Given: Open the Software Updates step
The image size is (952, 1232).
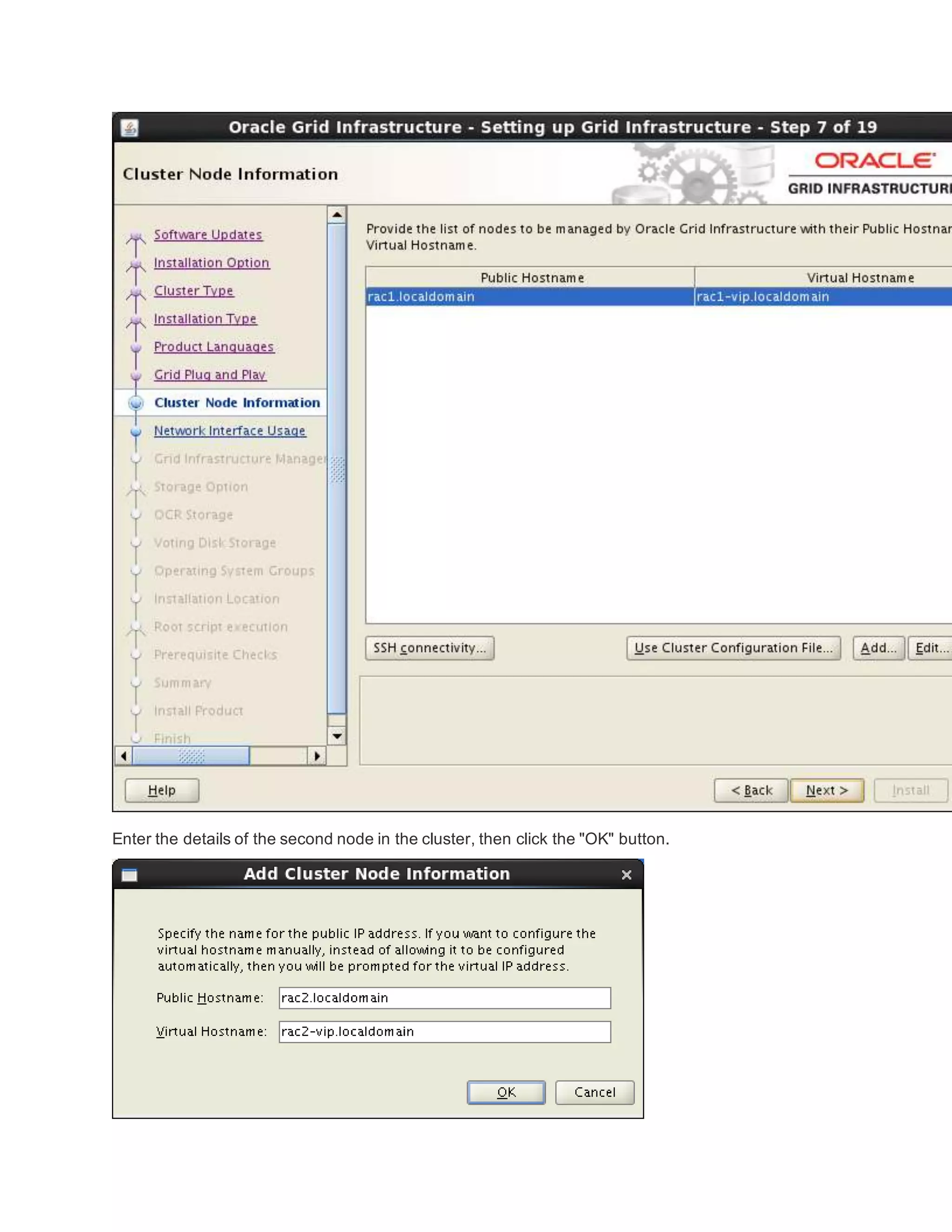Looking at the screenshot, I should point(208,235).
